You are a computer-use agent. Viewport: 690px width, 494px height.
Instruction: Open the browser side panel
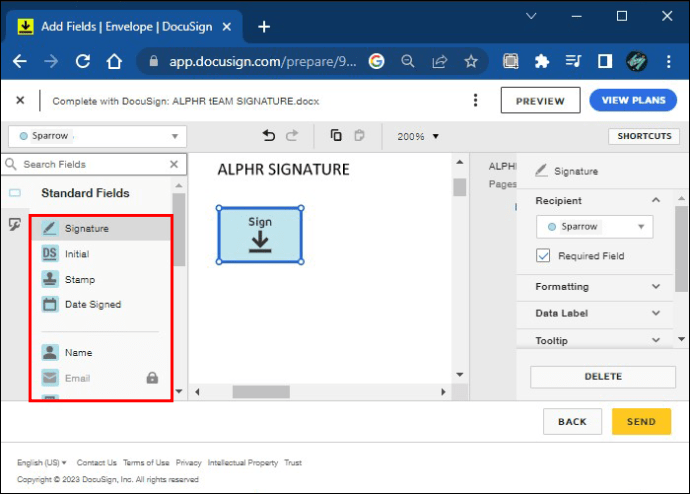pyautogui.click(x=605, y=61)
